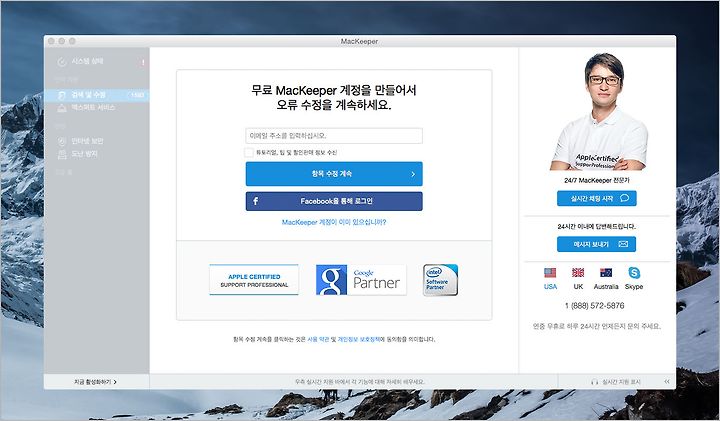Viewport: 720px width, 421px height.
Task: Click the 메시지 보내기 button
Action: click(596, 244)
